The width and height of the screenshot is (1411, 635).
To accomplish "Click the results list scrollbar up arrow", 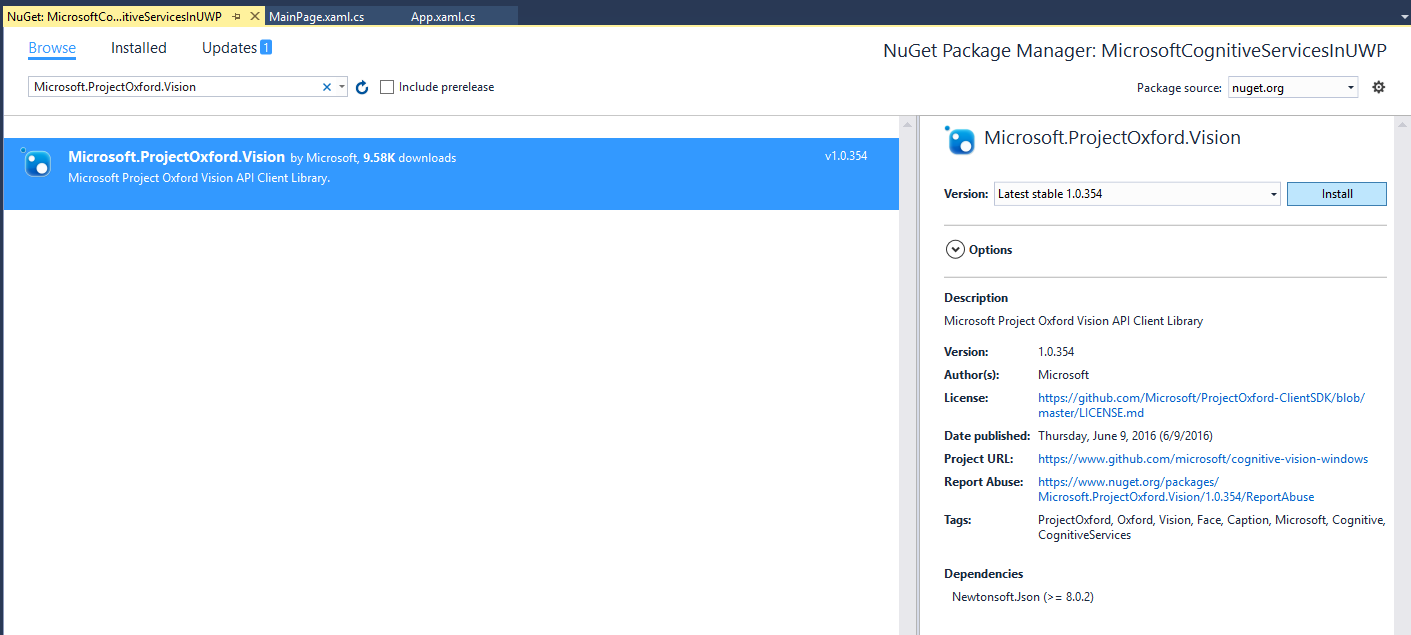I will [x=908, y=125].
